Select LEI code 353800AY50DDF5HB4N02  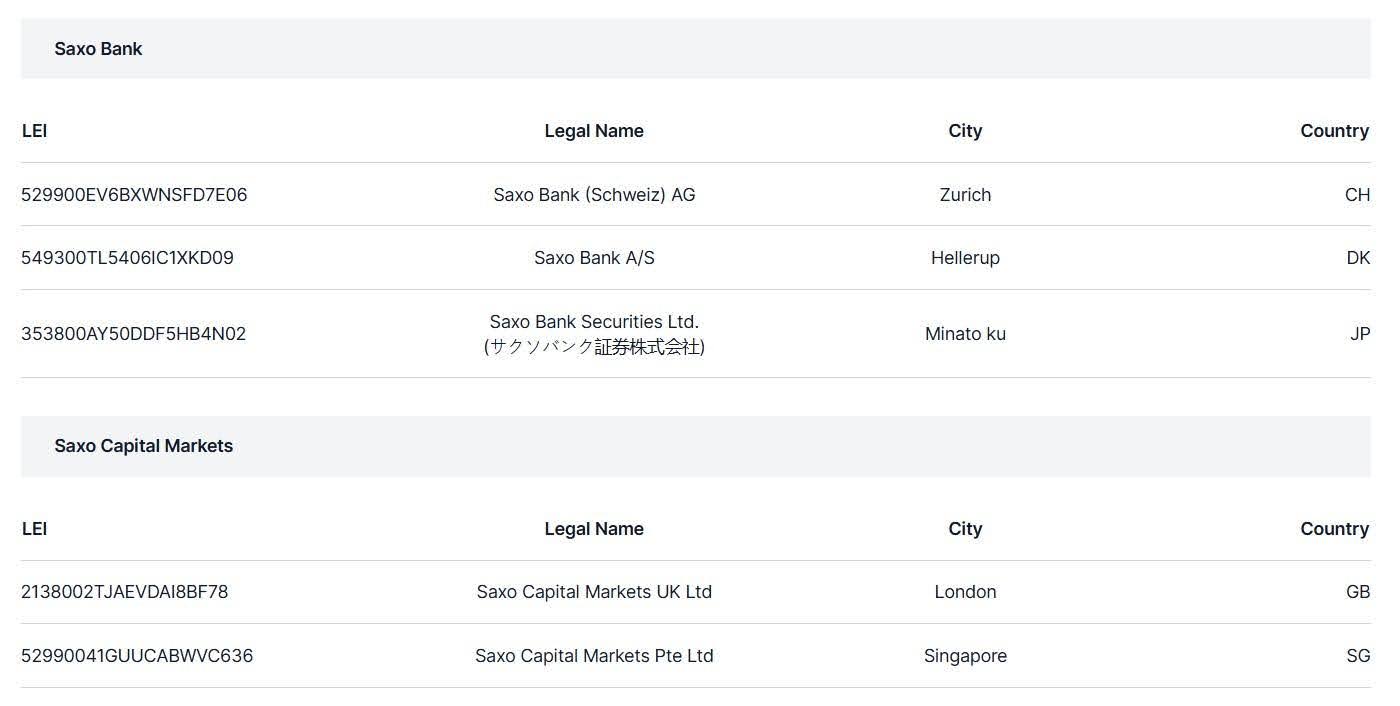click(x=133, y=334)
